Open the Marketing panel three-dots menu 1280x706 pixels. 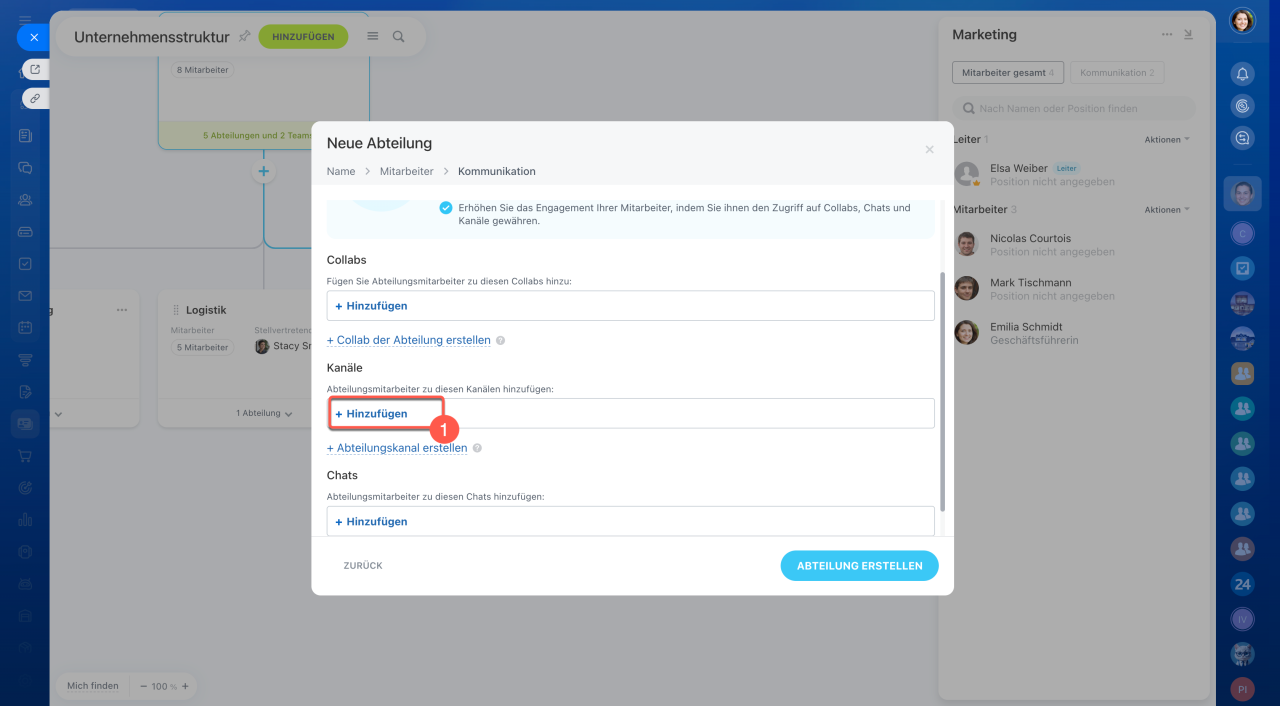1166,34
